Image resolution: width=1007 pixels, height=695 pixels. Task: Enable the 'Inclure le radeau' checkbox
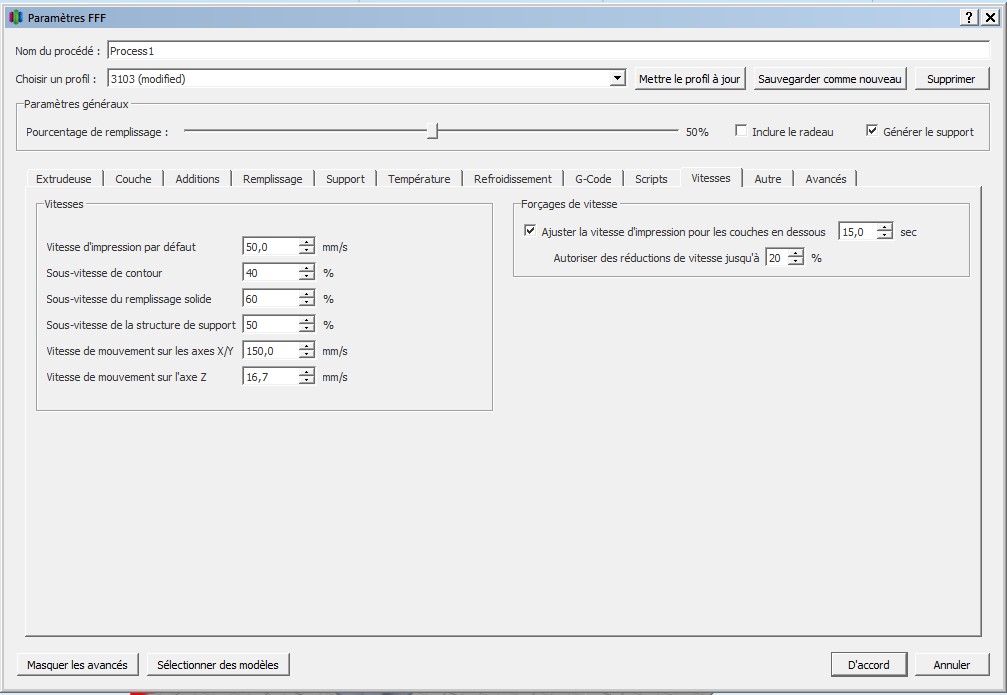tap(741, 131)
